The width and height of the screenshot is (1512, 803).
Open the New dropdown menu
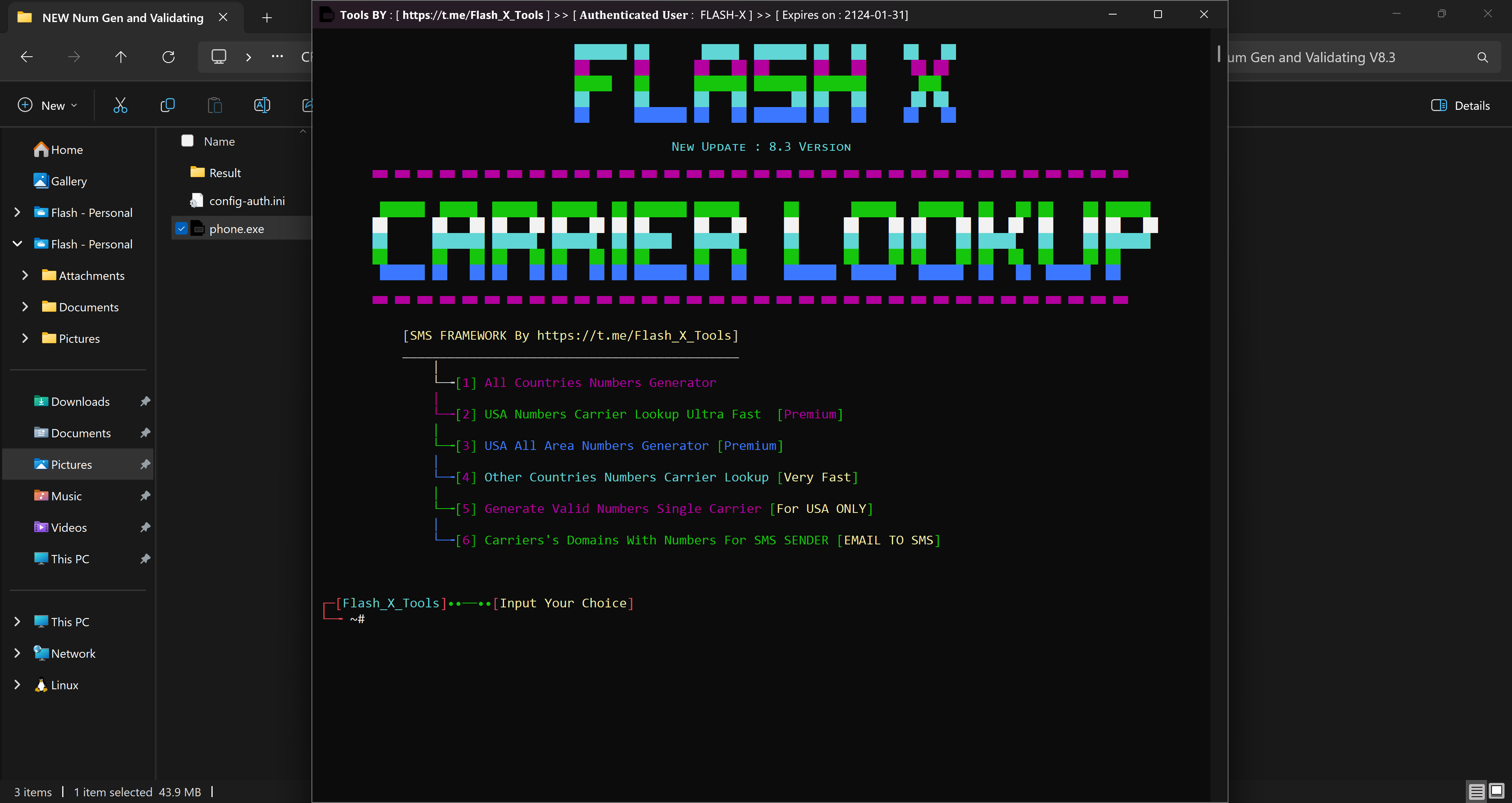48,105
